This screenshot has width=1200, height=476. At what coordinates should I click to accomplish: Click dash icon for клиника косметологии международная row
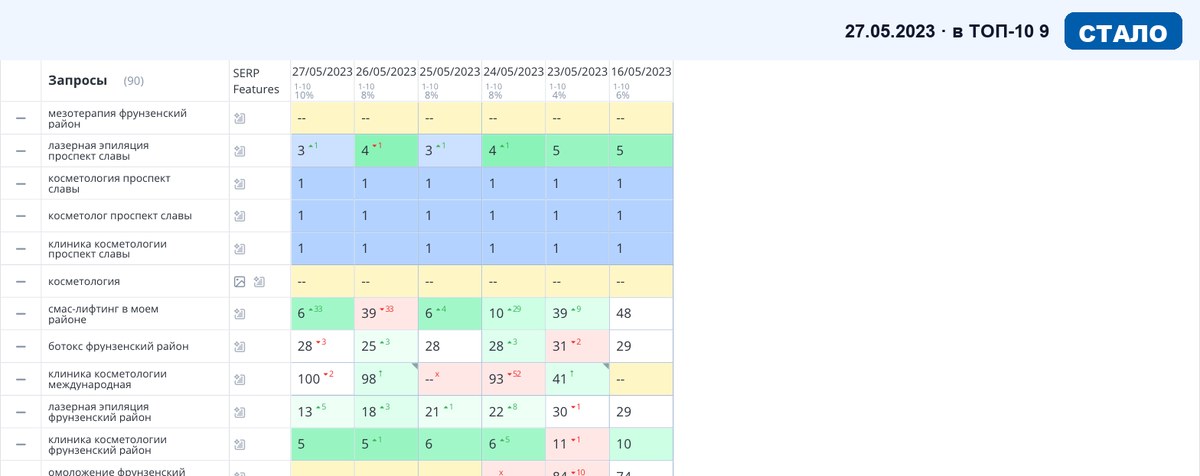(x=20, y=379)
